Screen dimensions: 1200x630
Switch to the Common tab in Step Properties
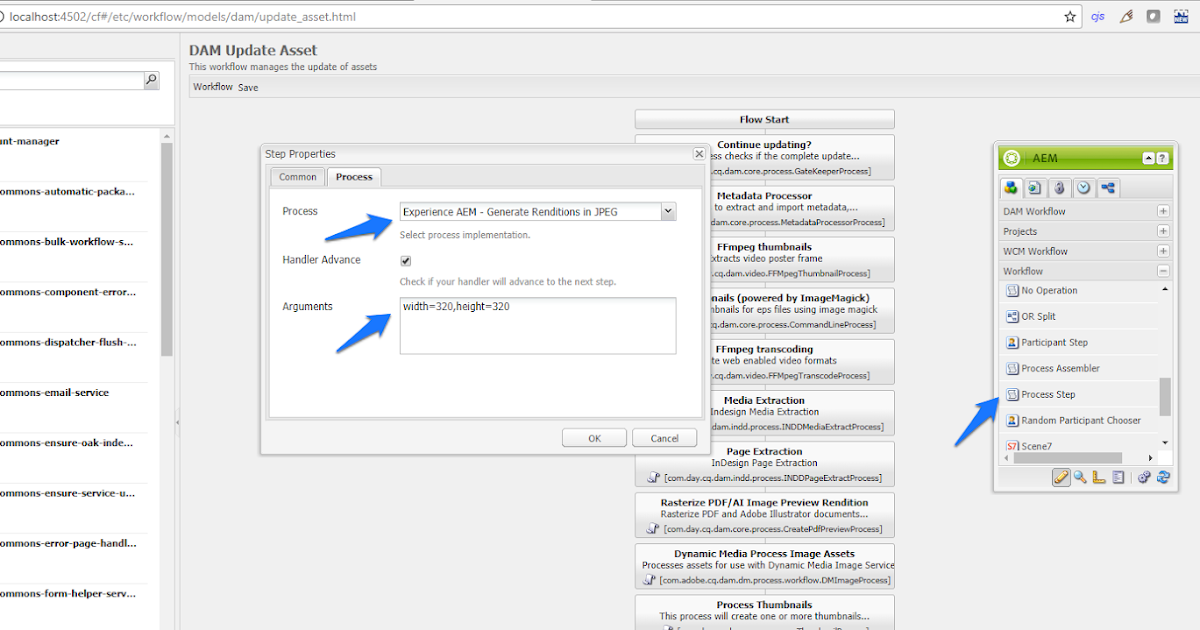[x=297, y=177]
